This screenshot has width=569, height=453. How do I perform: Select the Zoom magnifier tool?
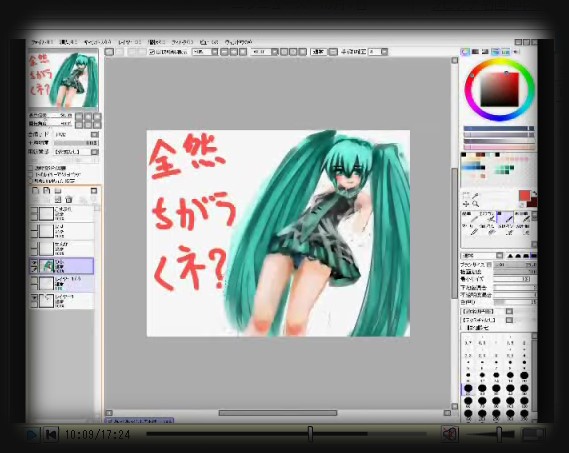[475, 204]
